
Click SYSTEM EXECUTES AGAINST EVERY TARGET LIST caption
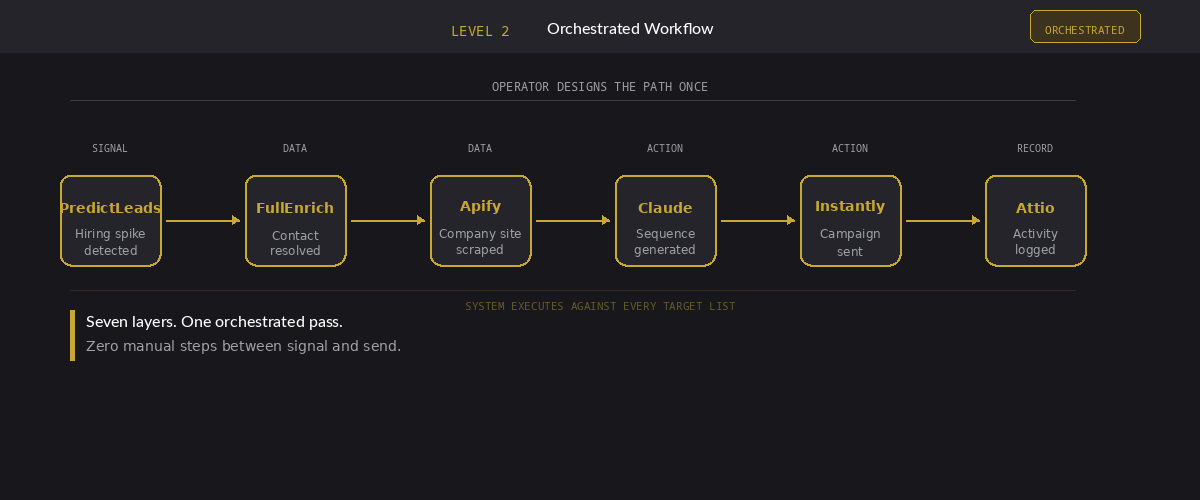(600, 306)
